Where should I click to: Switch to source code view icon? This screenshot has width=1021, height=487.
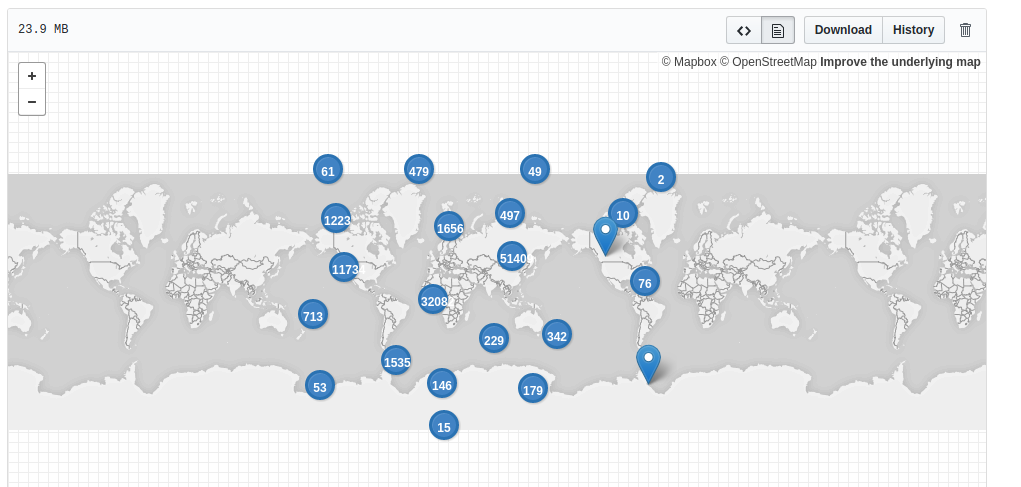point(744,30)
